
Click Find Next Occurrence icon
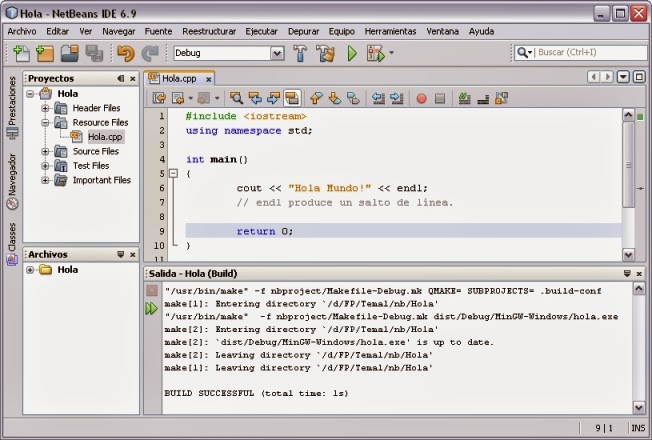pos(273,98)
